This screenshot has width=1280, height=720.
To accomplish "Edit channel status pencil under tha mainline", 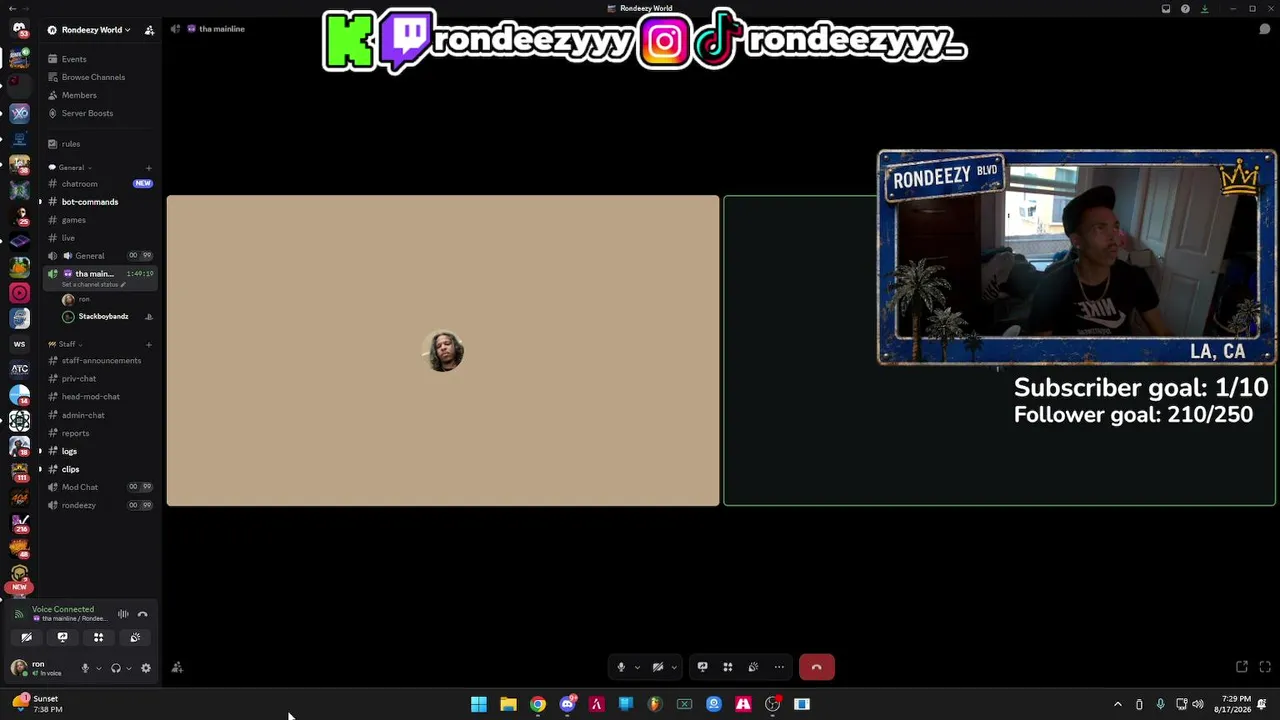I will coord(123,285).
